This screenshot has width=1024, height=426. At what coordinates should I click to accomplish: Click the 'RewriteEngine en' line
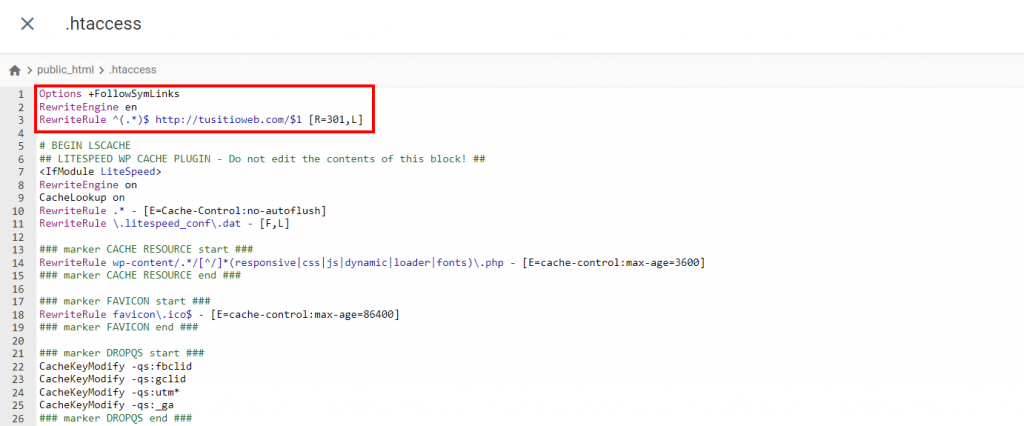(x=88, y=106)
